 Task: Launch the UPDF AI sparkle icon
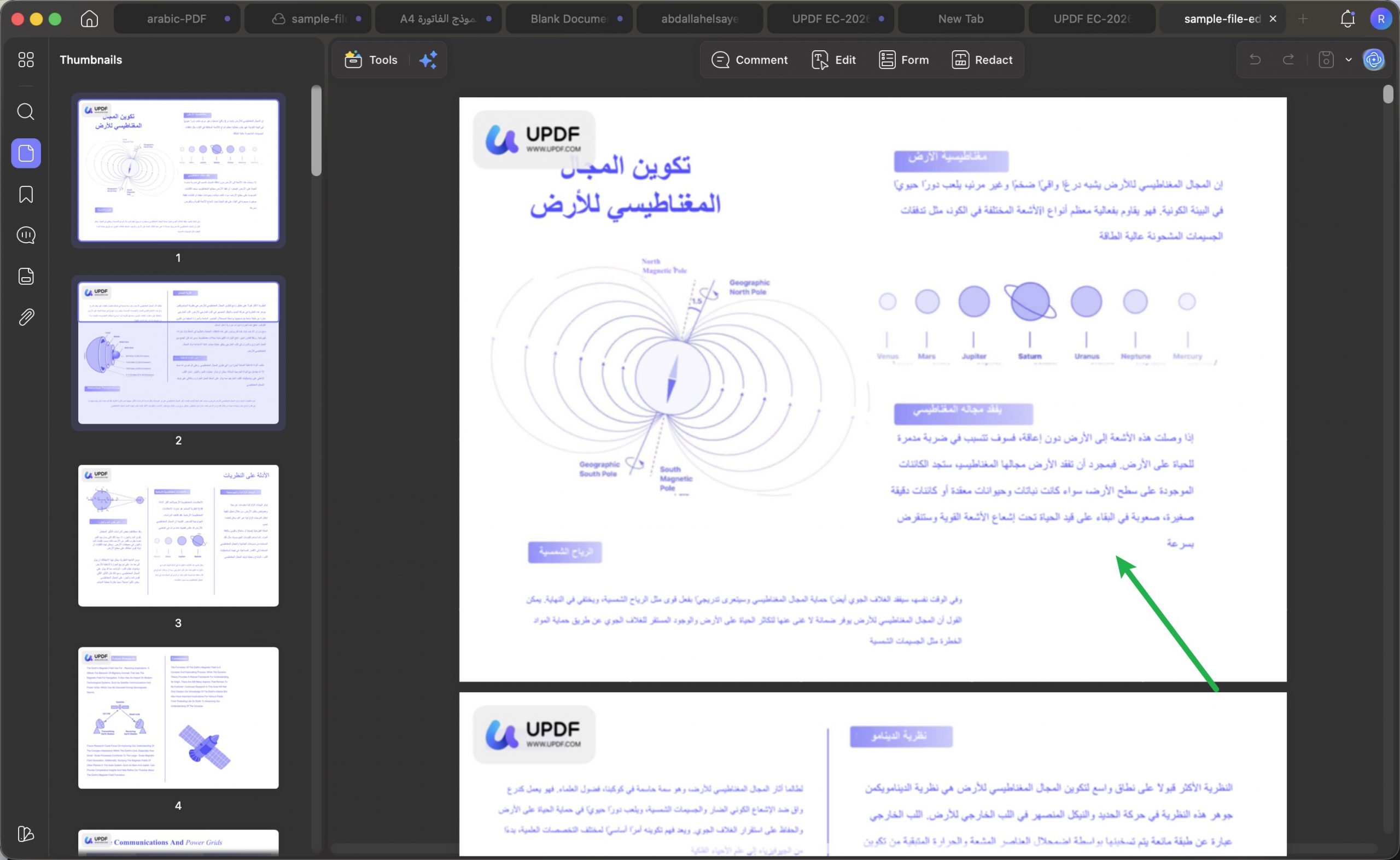pos(428,60)
